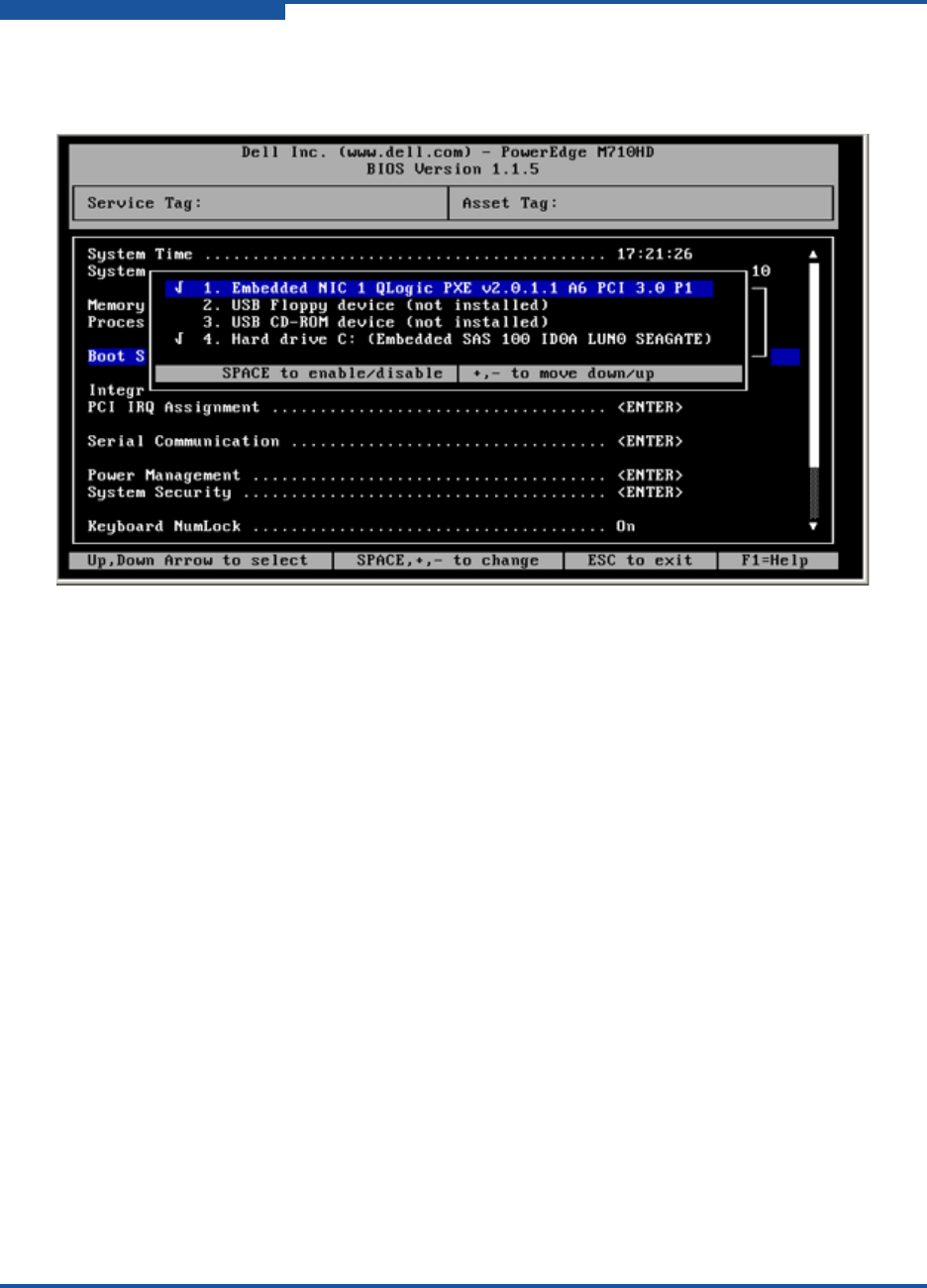Click ENTER next to PCI IRQ Assignment
The height and width of the screenshot is (1288, 927).
(650, 407)
